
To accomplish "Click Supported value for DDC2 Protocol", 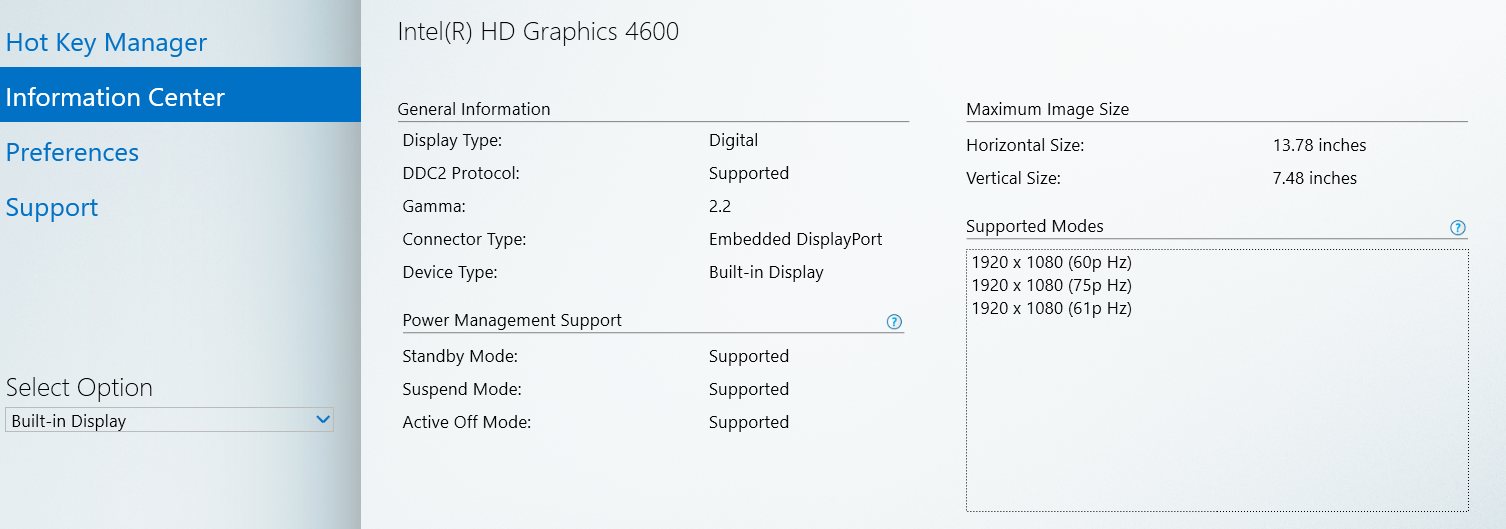I will click(x=749, y=173).
